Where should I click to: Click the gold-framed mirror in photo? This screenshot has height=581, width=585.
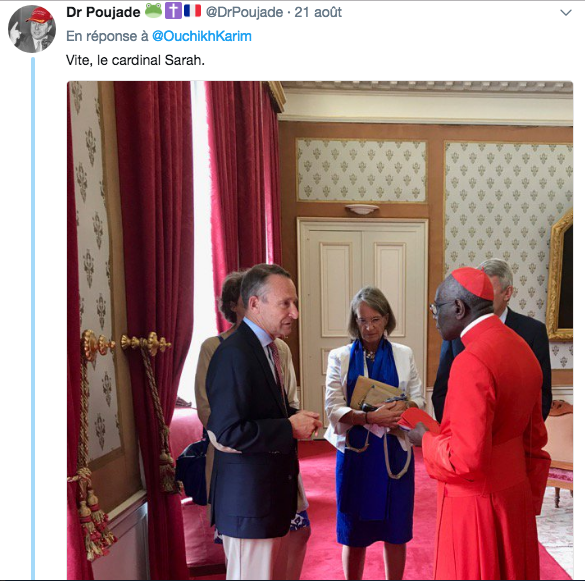pyautogui.click(x=560, y=276)
